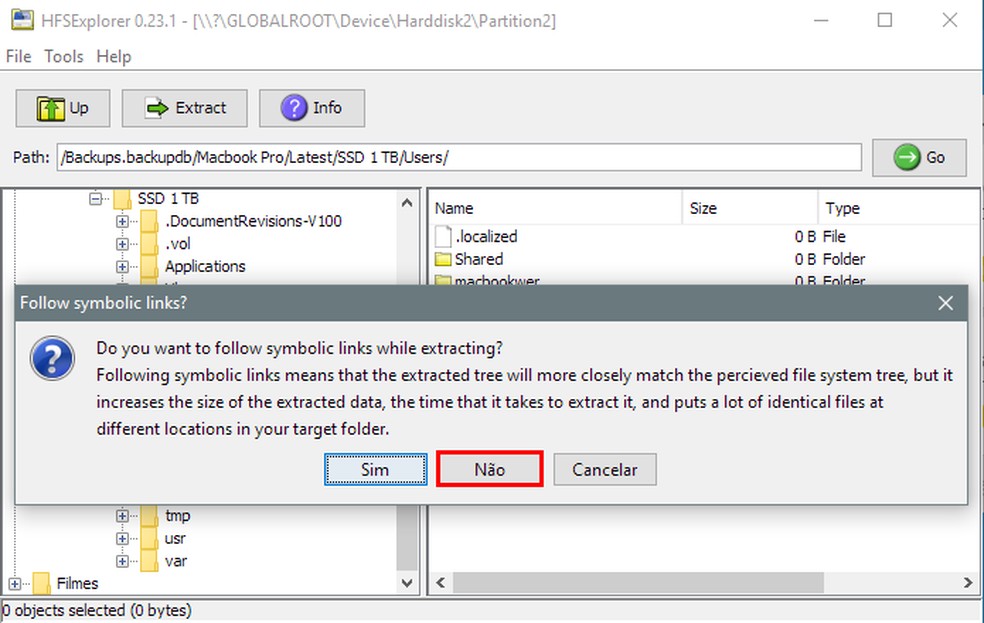Open the Tools menu
Screen dimensions: 984x623
click(x=63, y=56)
